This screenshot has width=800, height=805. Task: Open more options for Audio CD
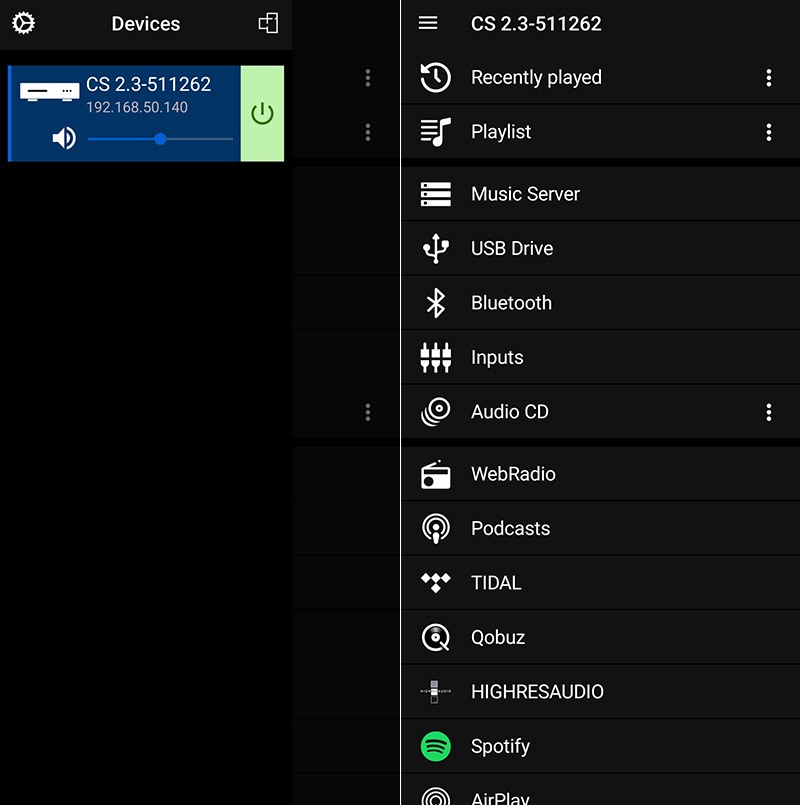coord(768,412)
